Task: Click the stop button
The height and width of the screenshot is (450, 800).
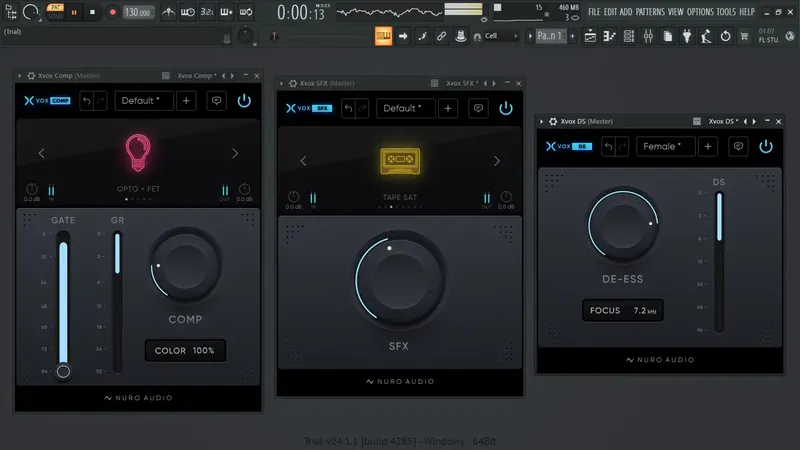Action: 92,12
